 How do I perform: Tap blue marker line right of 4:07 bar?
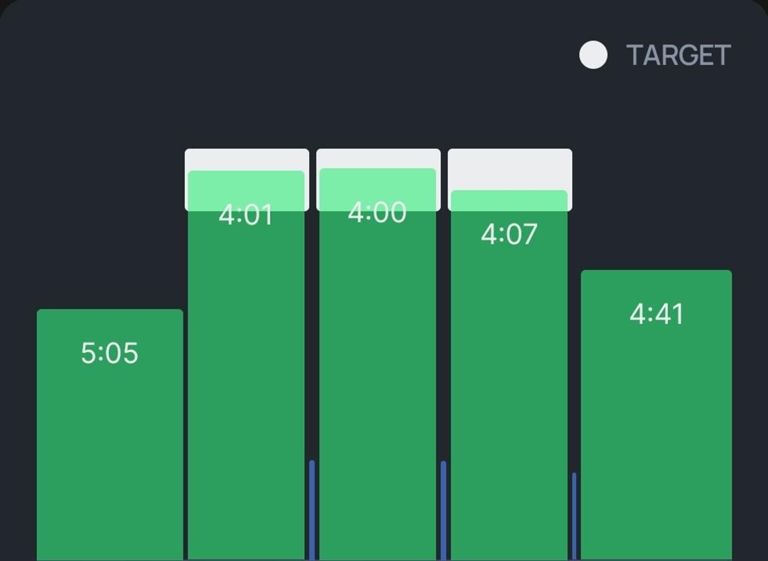click(574, 515)
